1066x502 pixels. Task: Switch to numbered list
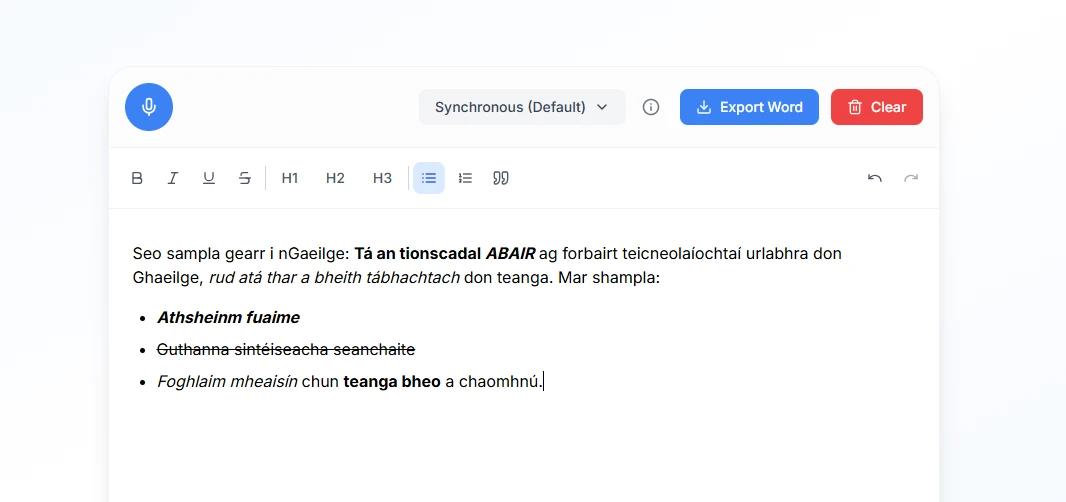tap(465, 178)
